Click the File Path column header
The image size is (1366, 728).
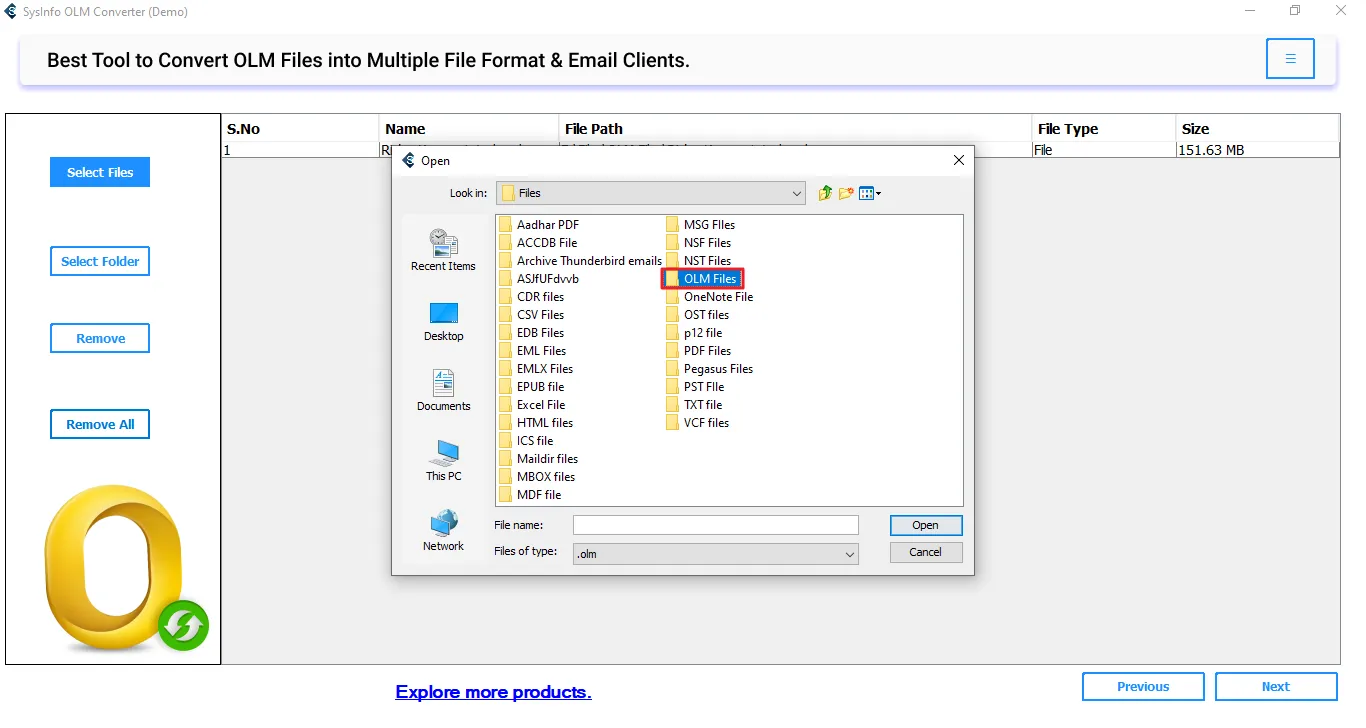click(795, 128)
